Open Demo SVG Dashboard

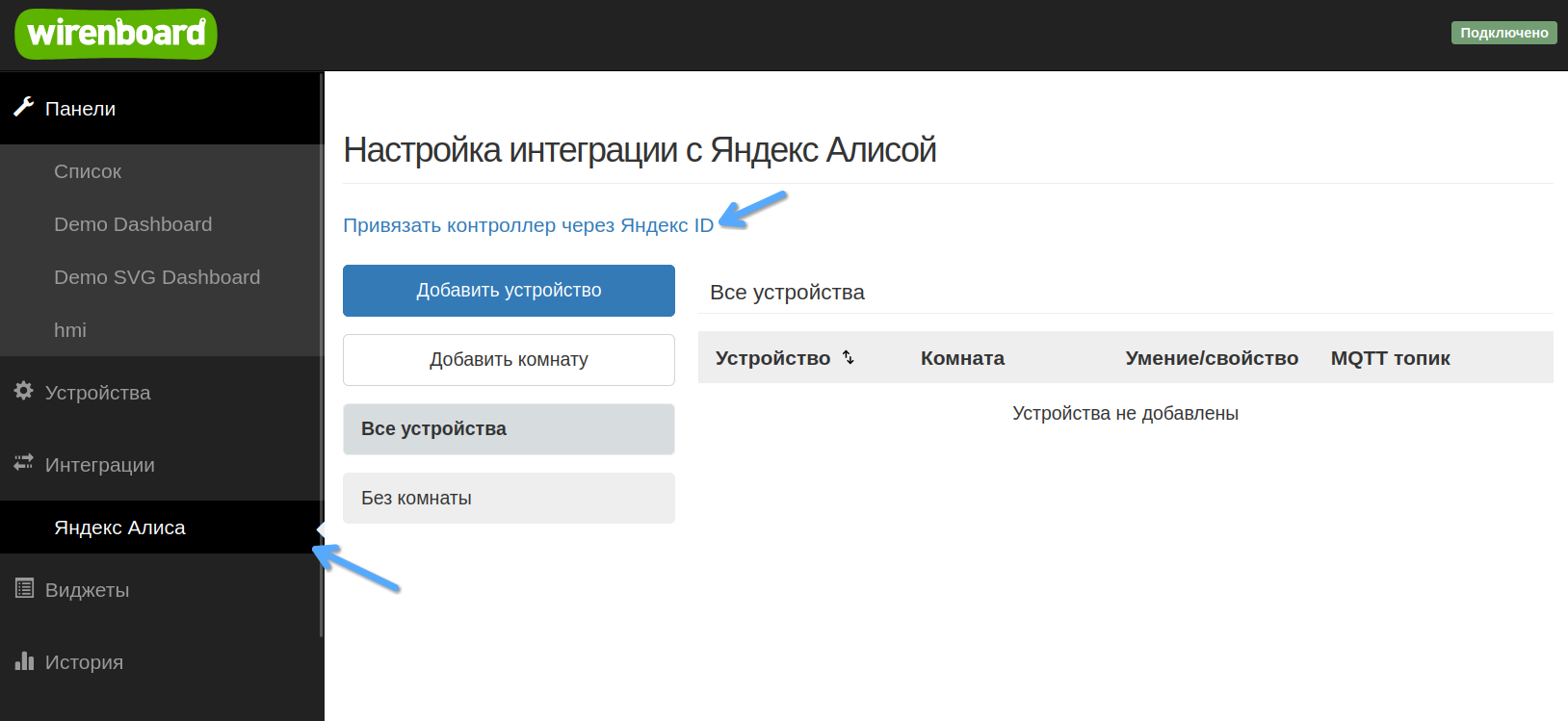157,277
